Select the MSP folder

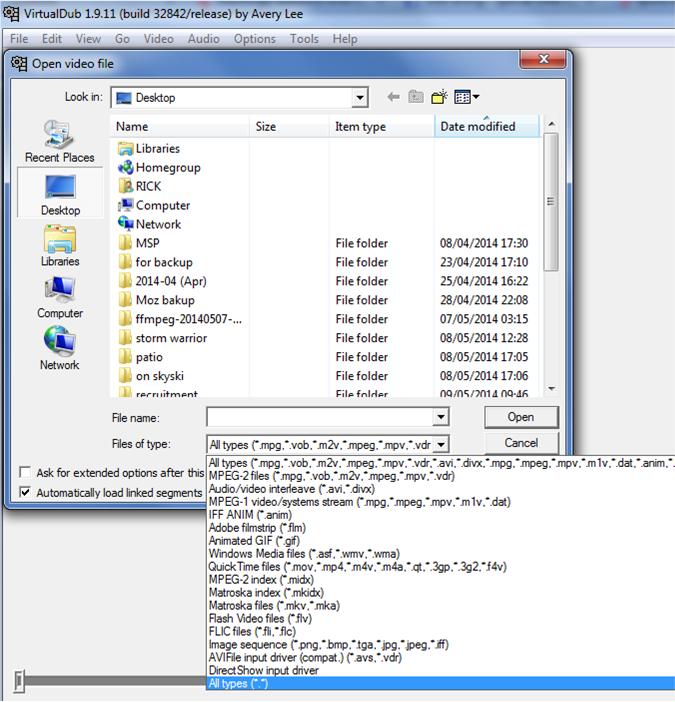(x=139, y=243)
